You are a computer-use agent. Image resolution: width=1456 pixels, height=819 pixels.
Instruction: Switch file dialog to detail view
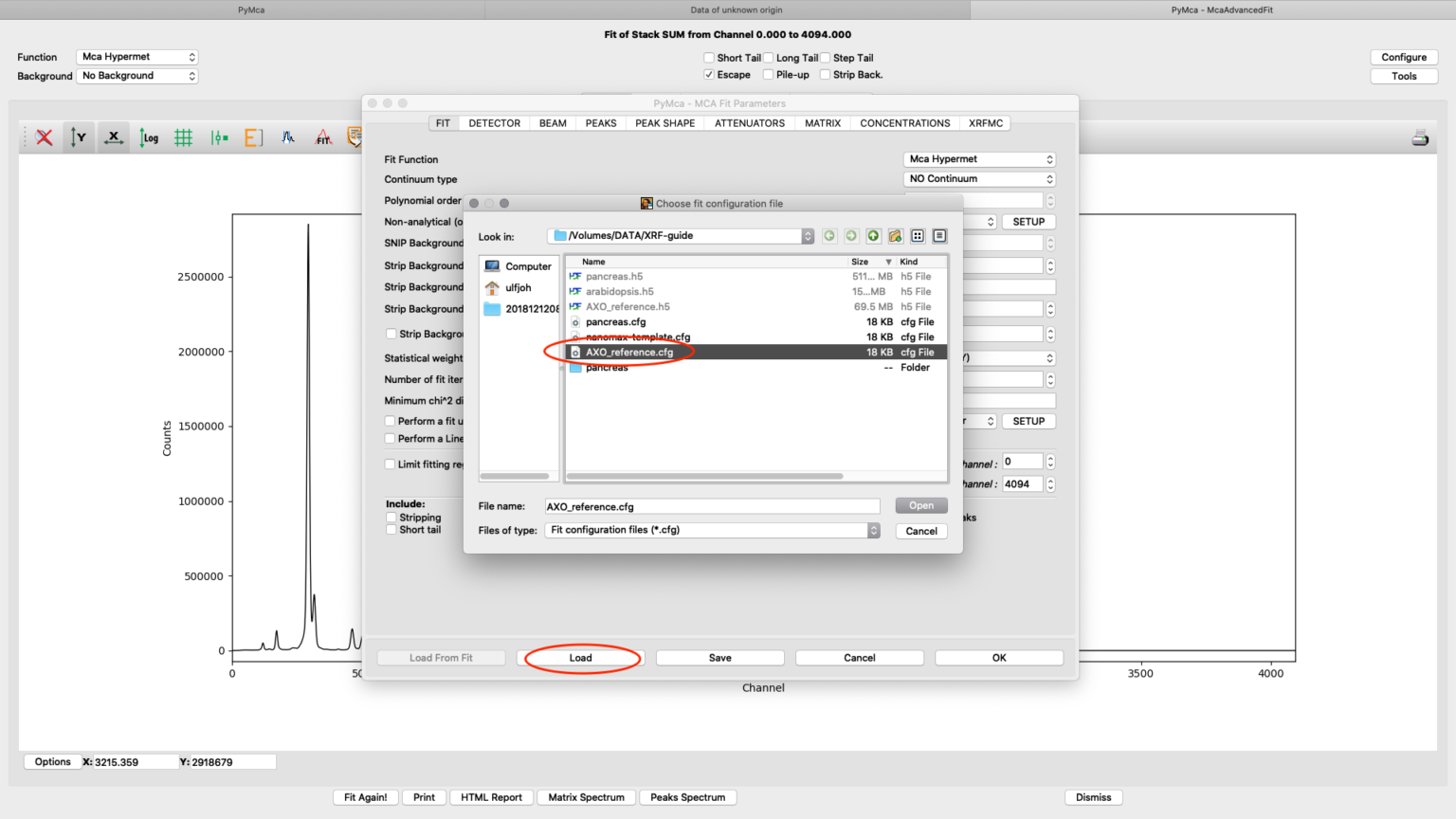point(938,235)
